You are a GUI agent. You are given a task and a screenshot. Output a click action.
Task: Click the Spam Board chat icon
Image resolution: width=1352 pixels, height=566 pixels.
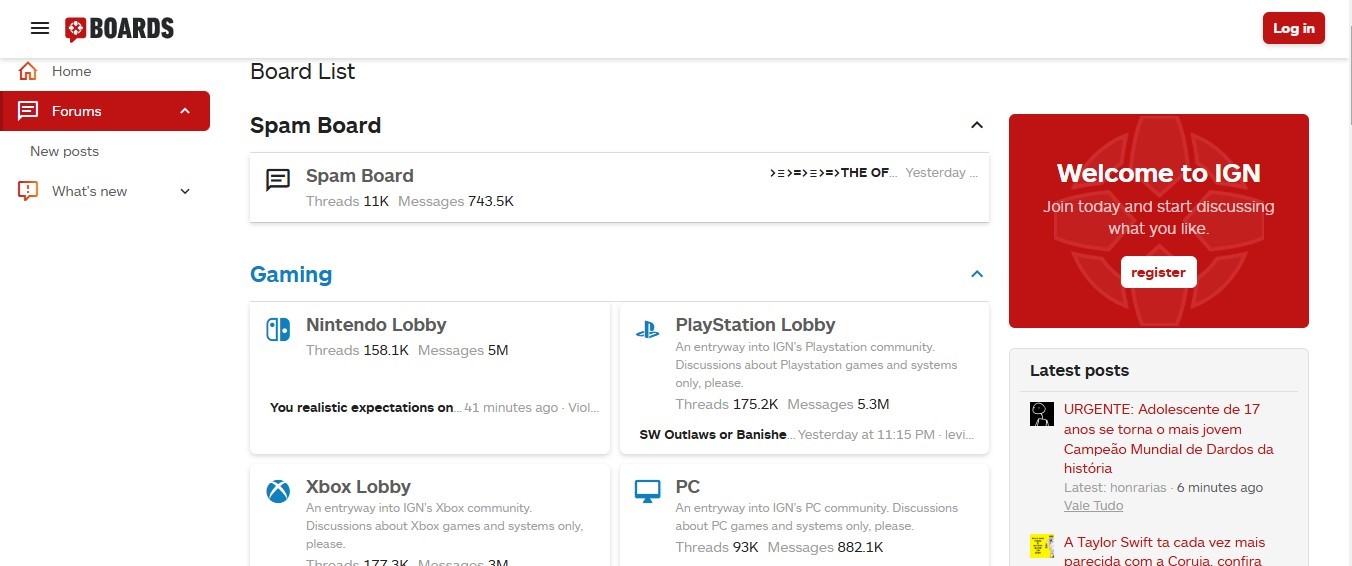[278, 180]
